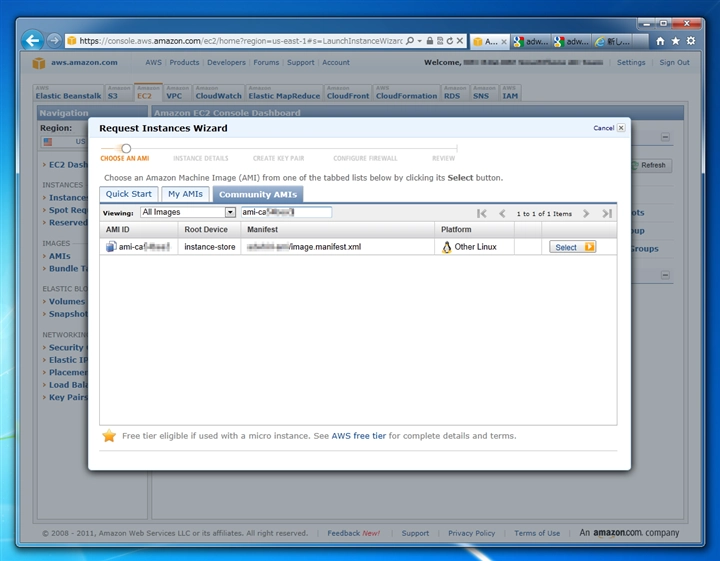720x561 pixels.
Task: Click the Platform column header
Action: coord(474,230)
